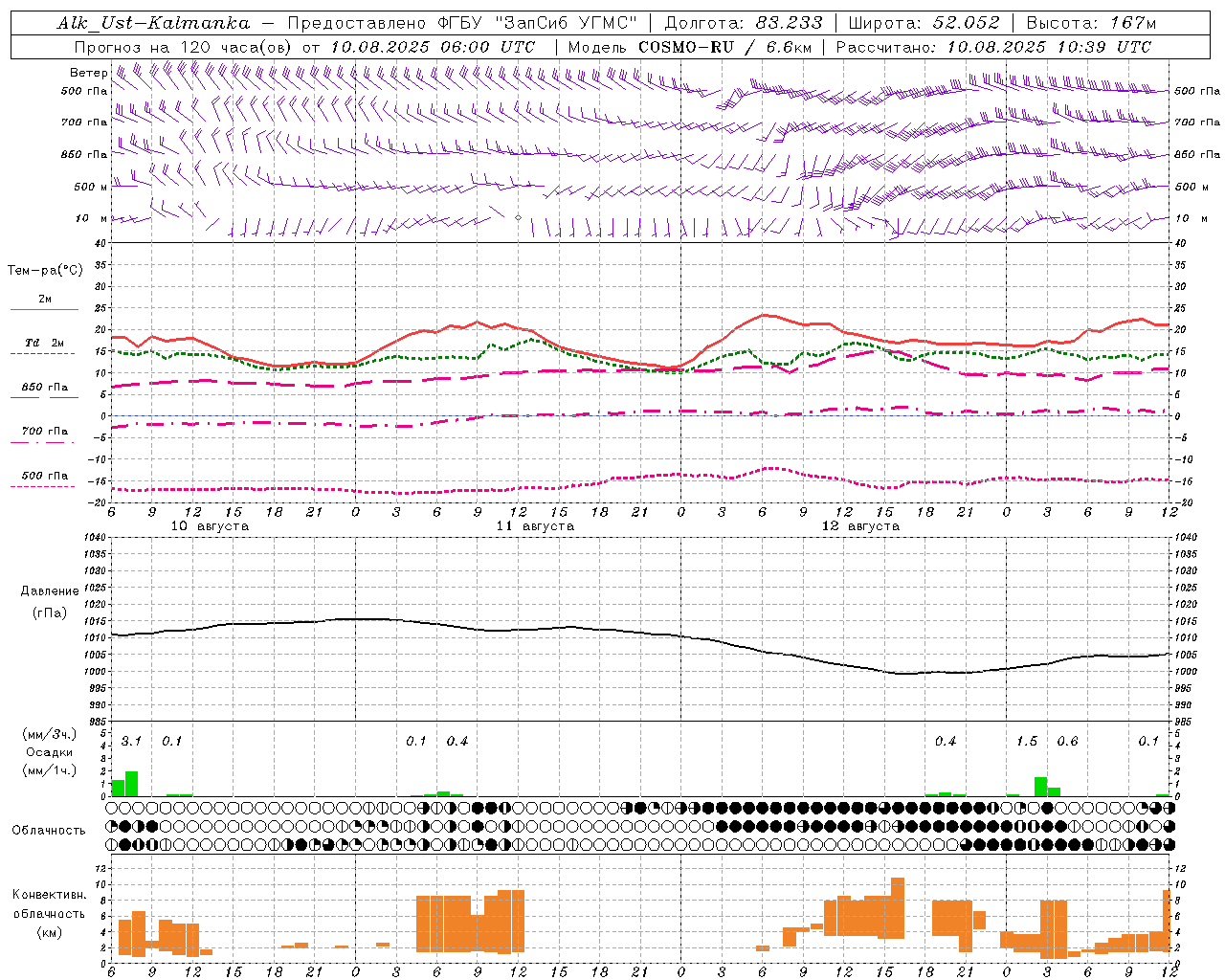Click the precipitation total "3.1"
The height and width of the screenshot is (980, 1225).
pos(131,742)
